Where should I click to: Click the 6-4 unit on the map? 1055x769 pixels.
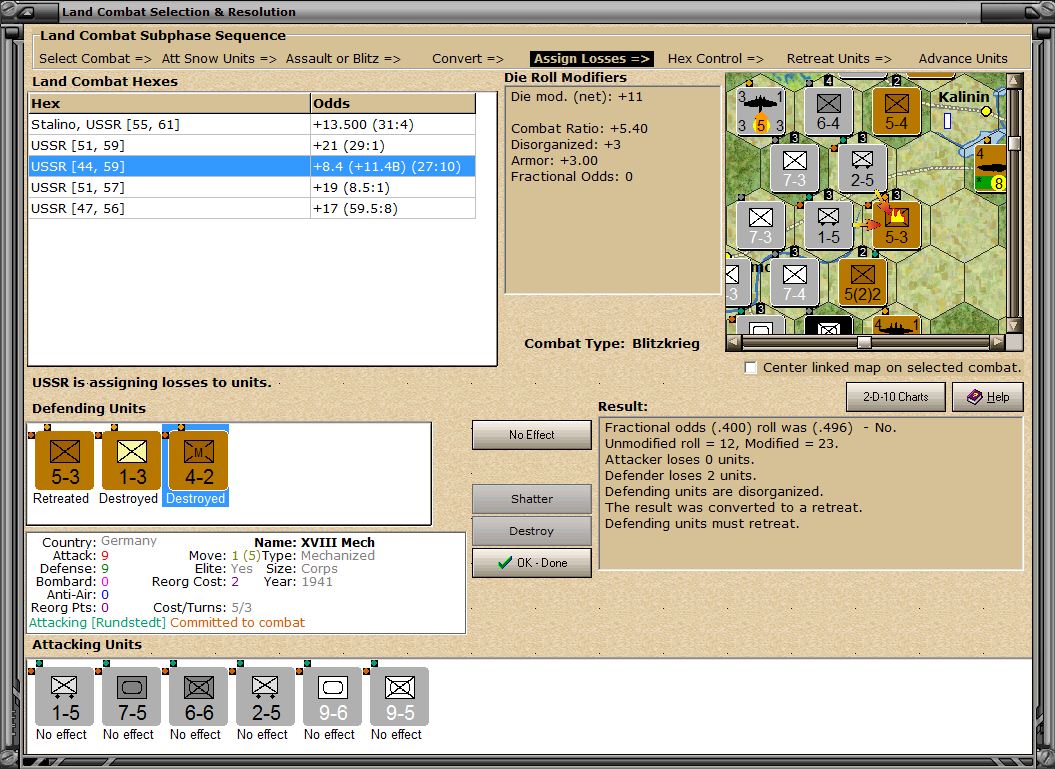828,111
